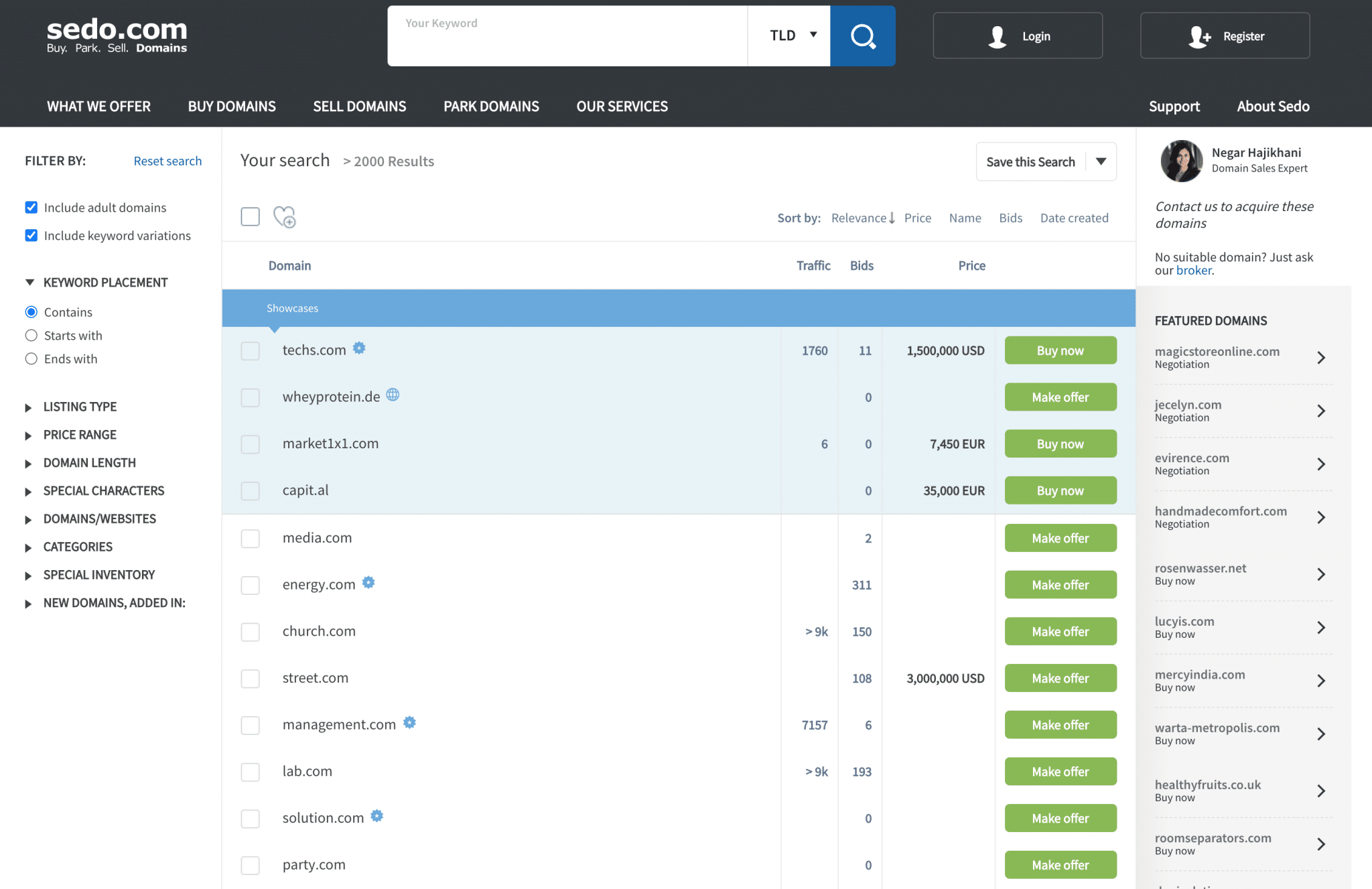Open the About Sedo menu
This screenshot has height=889, width=1372.
point(1273,107)
